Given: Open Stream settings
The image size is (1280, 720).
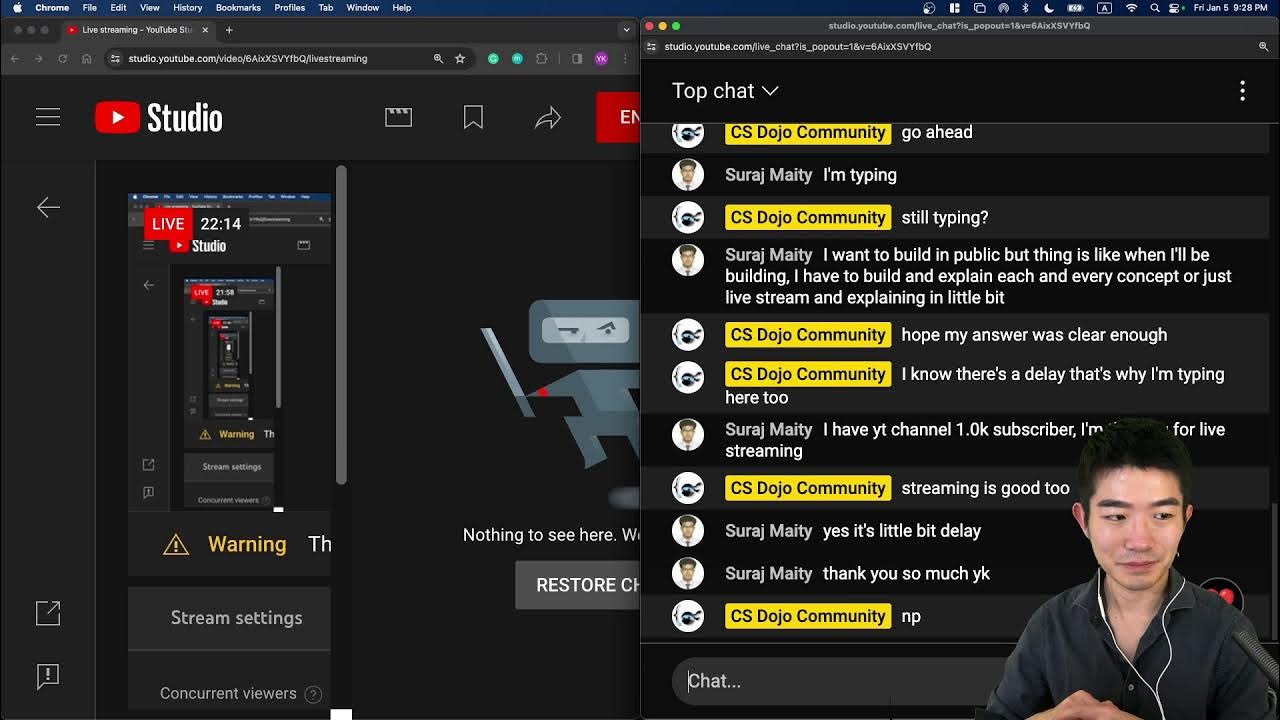Looking at the screenshot, I should pos(236,617).
